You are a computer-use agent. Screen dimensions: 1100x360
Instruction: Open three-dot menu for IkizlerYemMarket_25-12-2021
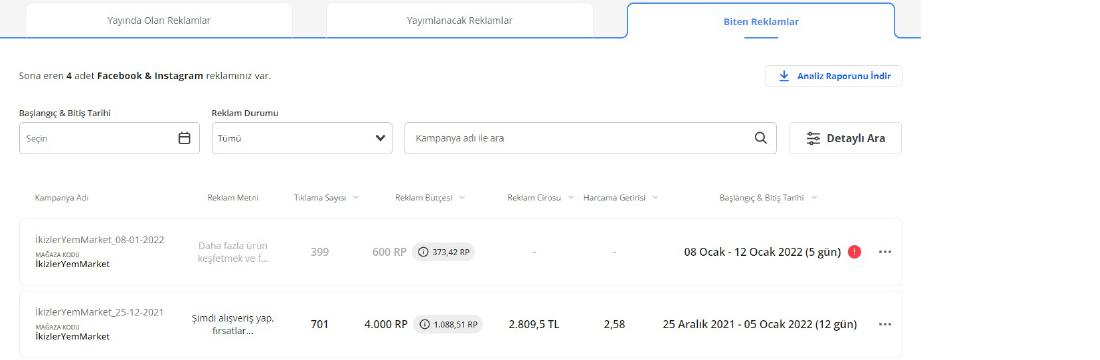[x=885, y=324]
